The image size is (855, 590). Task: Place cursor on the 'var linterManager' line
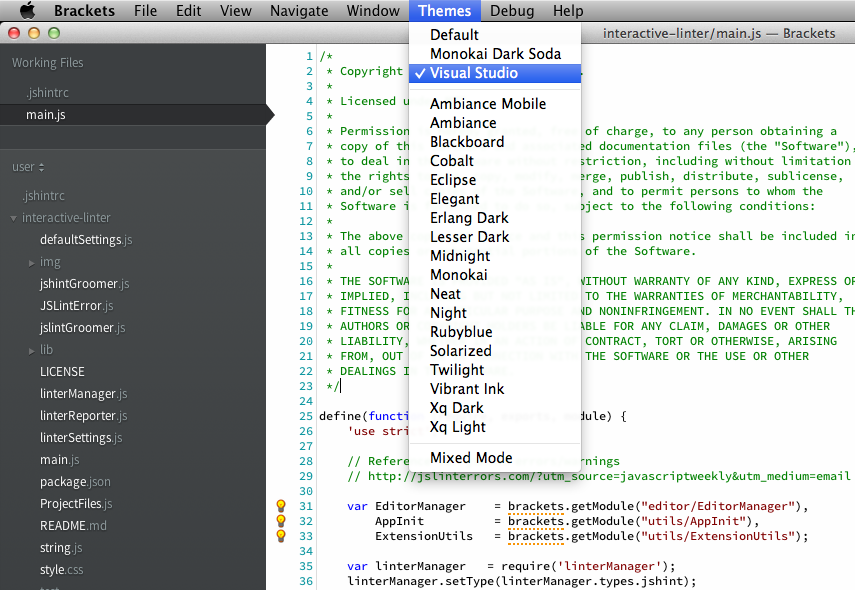click(x=511, y=566)
